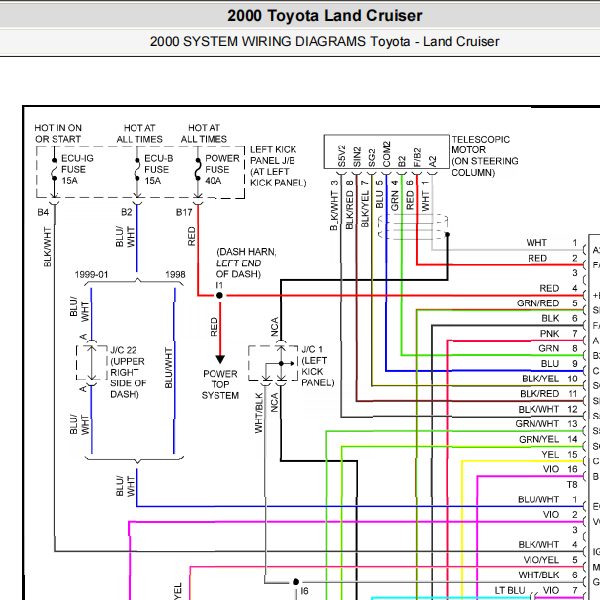Click the GRN/YEL wire label at pin 14
Viewport: 600px width, 600px height.
(539, 439)
